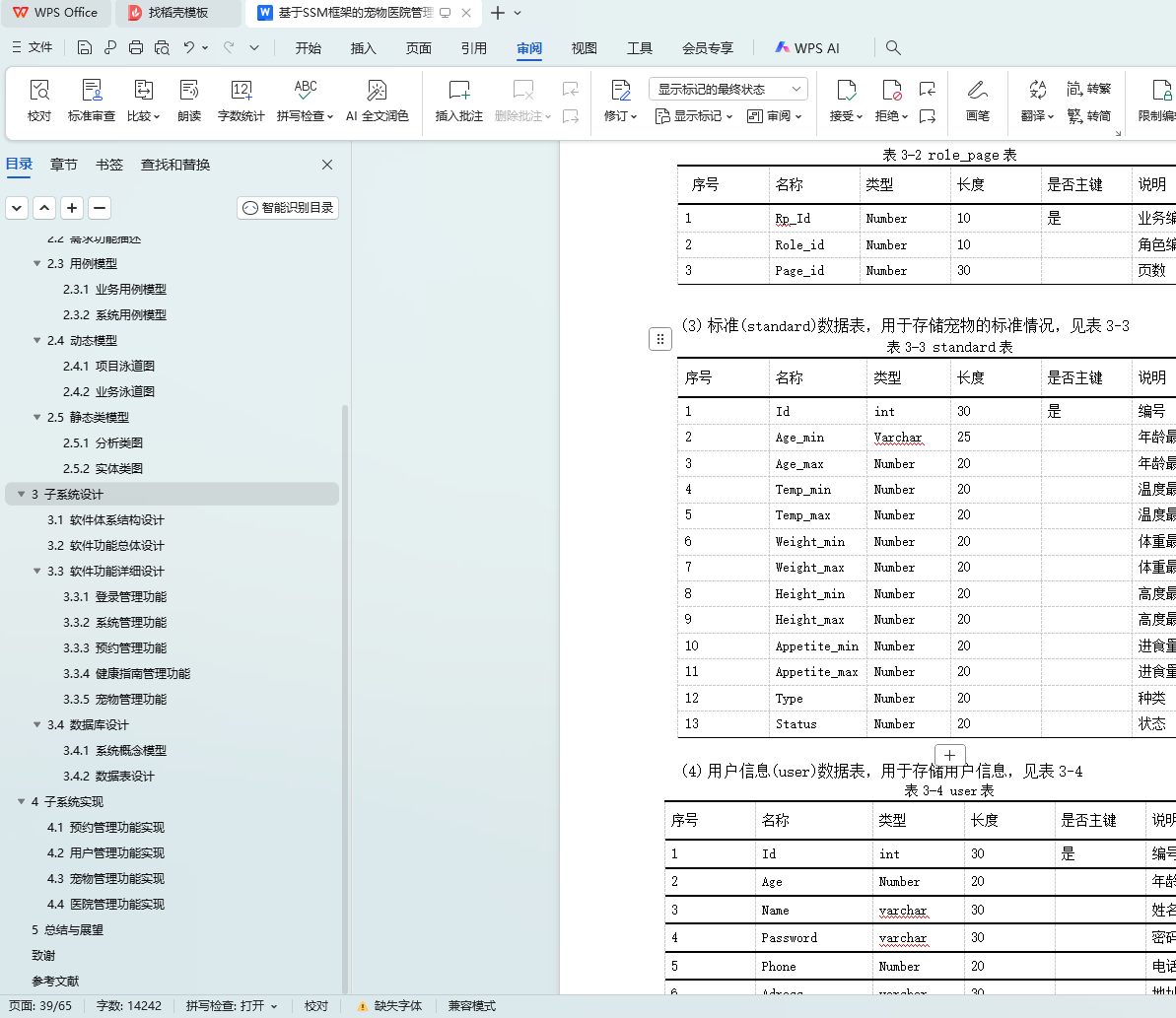Go to 4.3 宠物管理功能实现 heading
1176x1018 pixels.
(x=105, y=879)
